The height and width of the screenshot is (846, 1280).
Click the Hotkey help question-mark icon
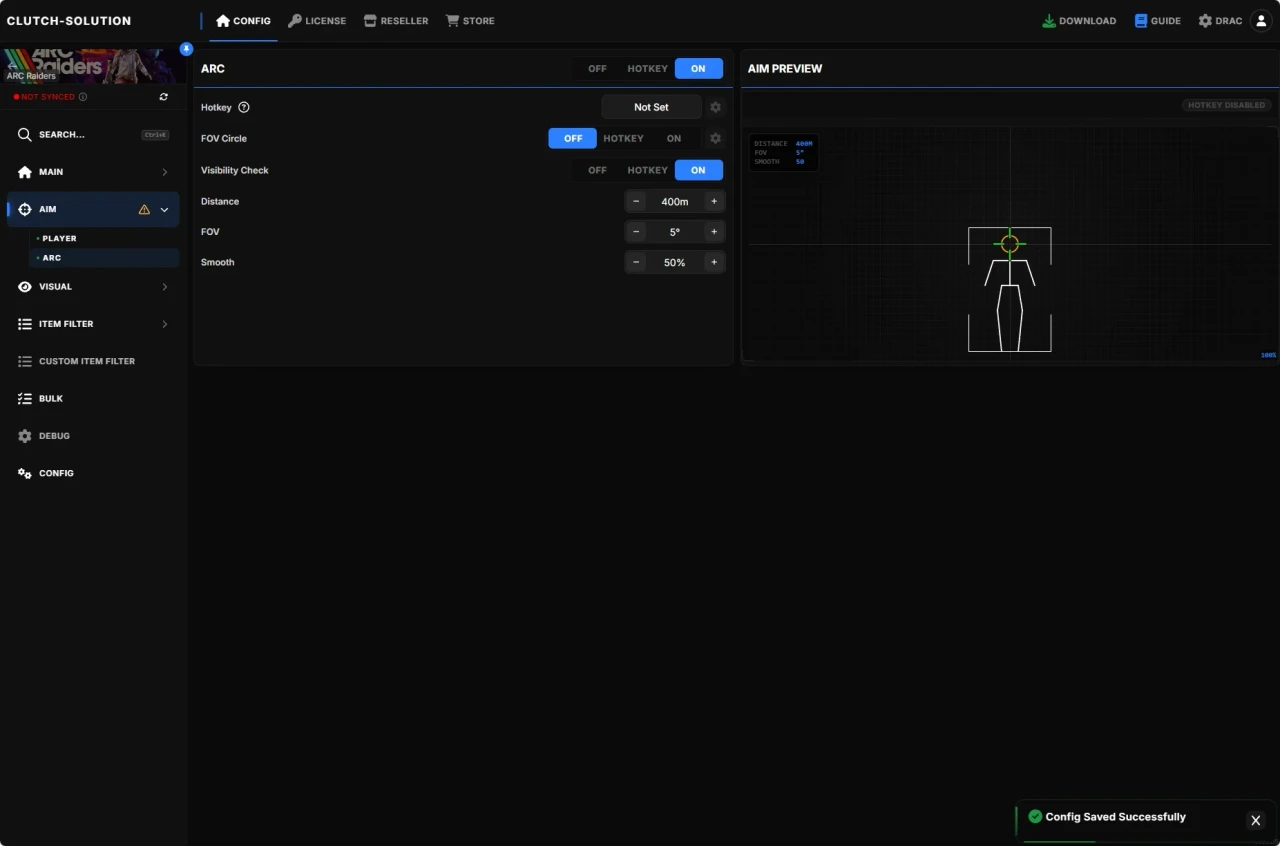[244, 107]
